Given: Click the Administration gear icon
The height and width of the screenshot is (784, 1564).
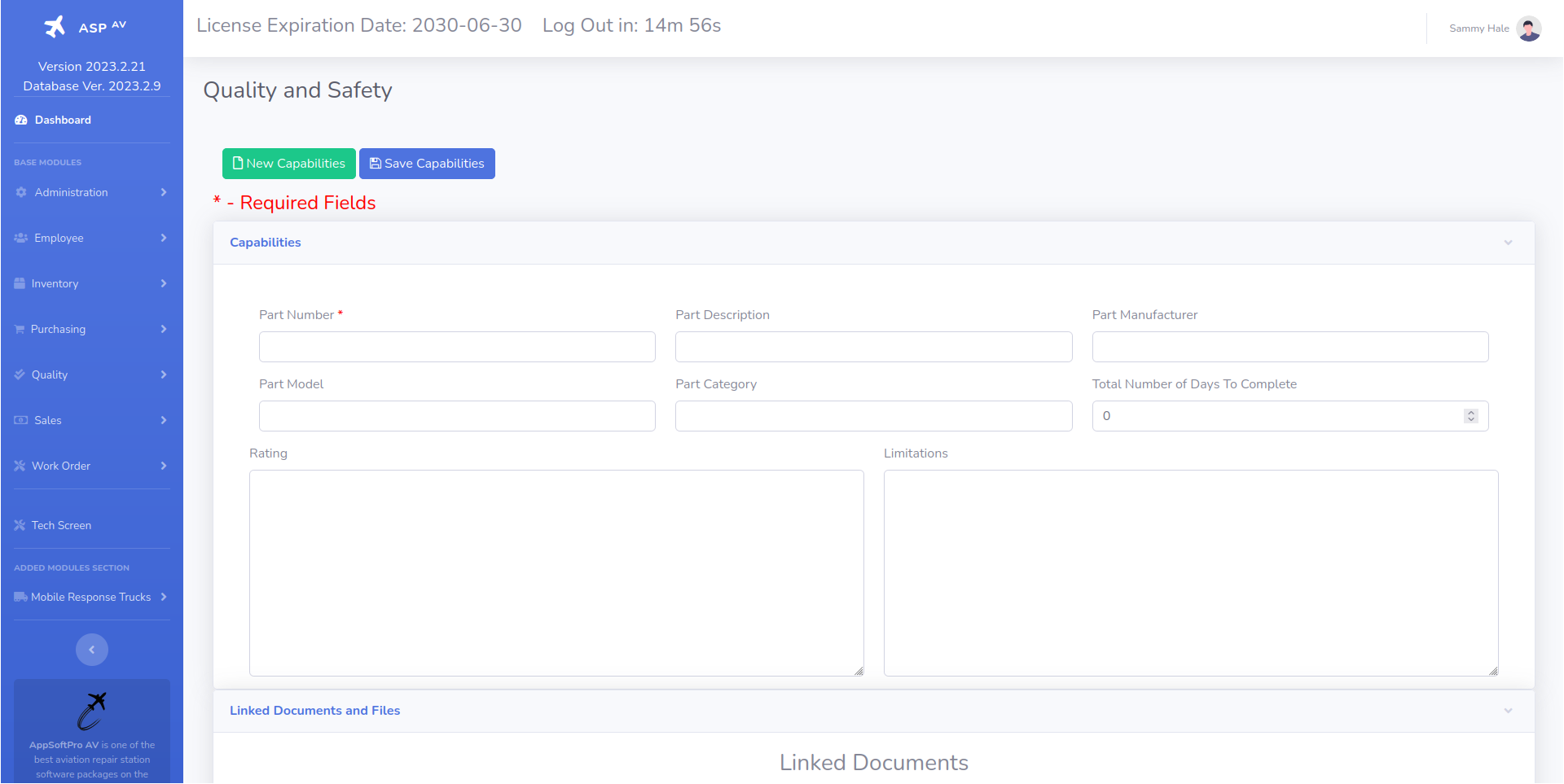Looking at the screenshot, I should click(x=21, y=192).
